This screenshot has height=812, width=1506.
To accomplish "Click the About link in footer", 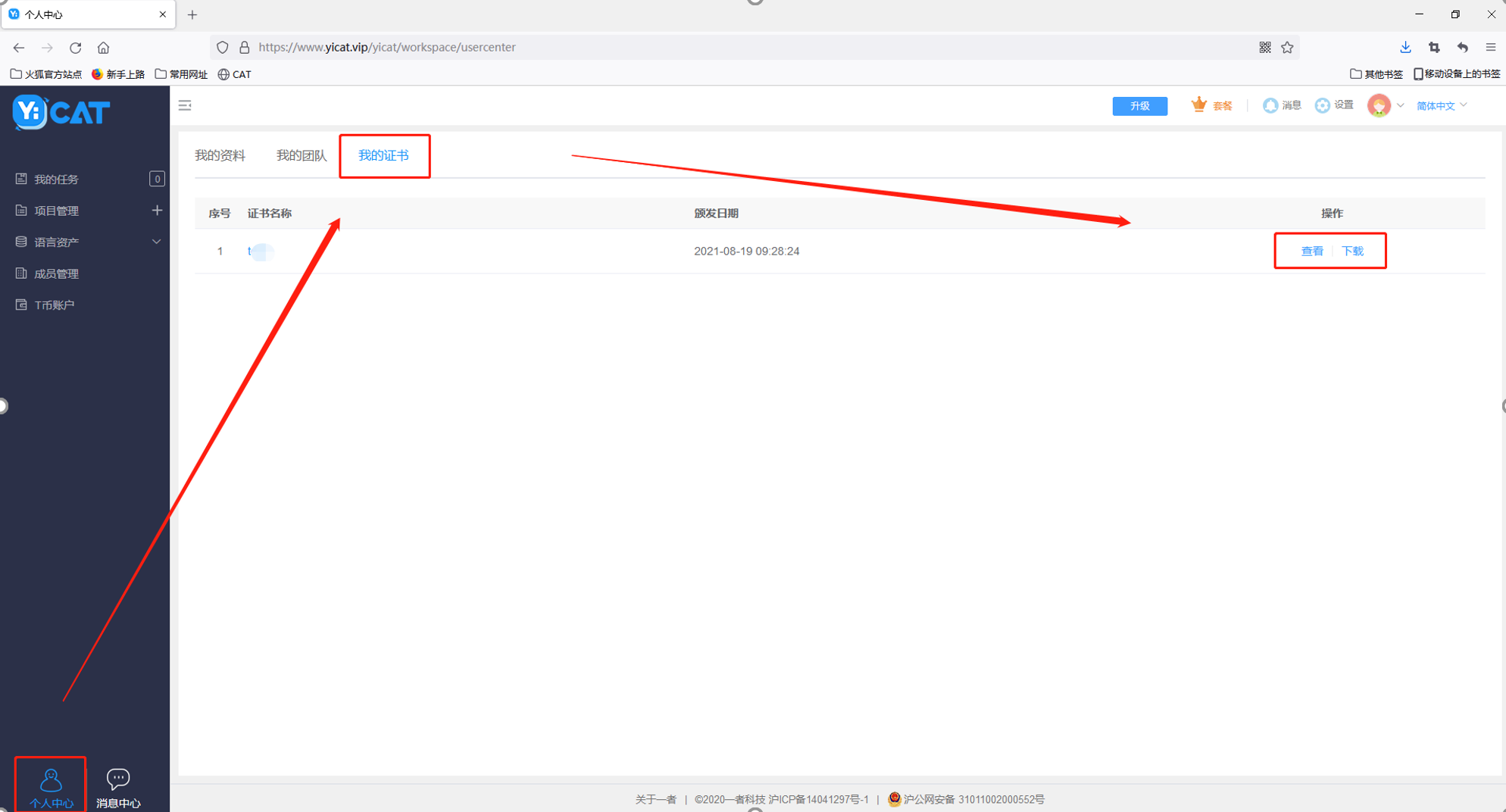I will click(655, 799).
